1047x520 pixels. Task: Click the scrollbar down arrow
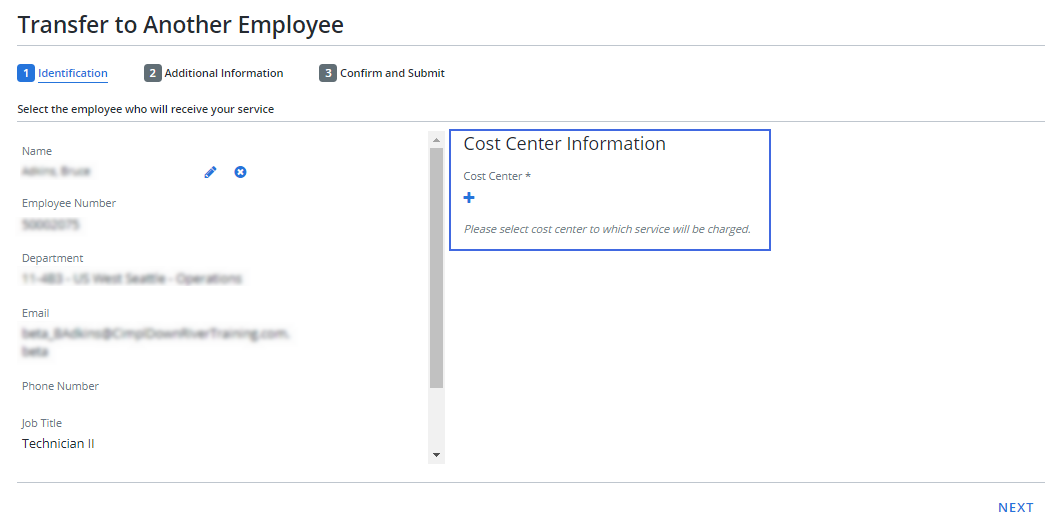click(x=435, y=455)
